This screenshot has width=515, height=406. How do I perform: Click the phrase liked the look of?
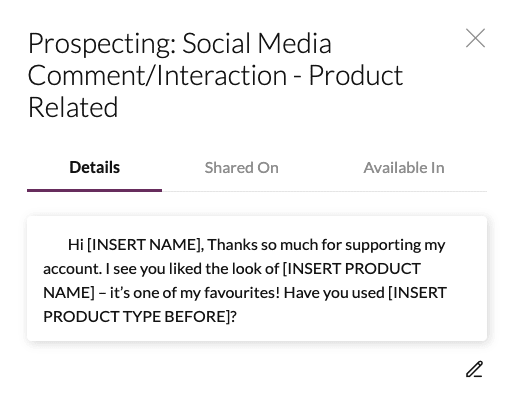[x=224, y=269]
